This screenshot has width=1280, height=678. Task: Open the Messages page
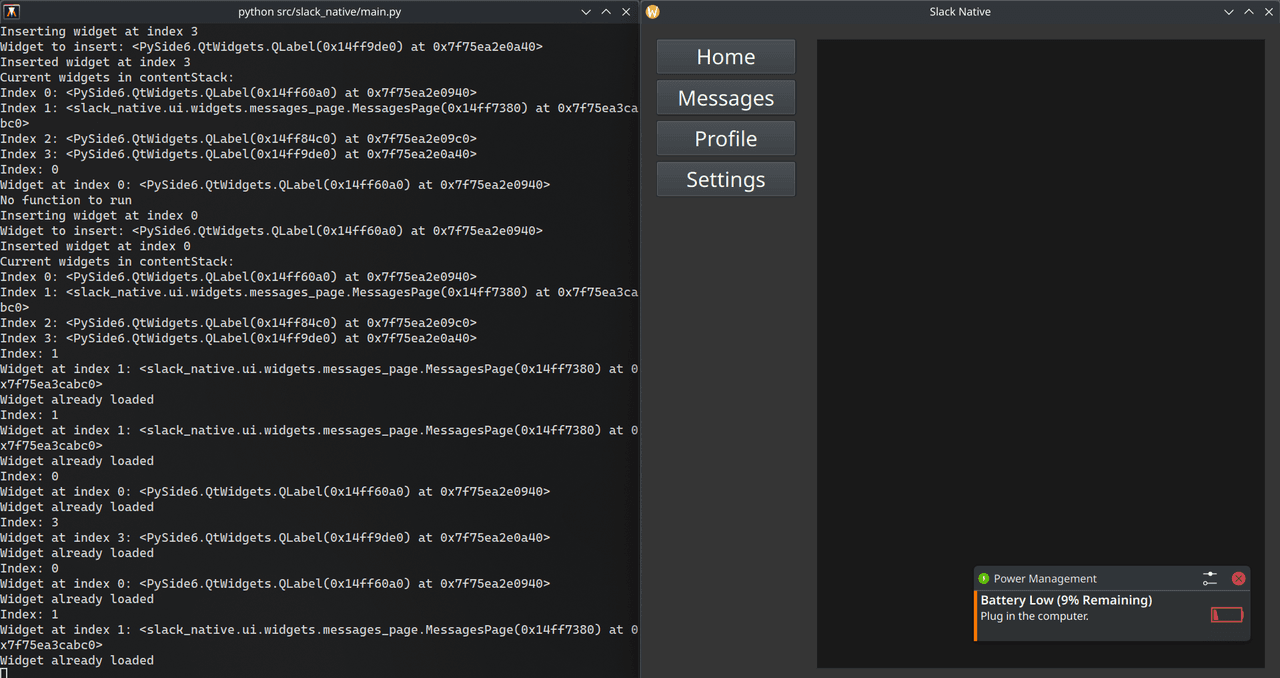(x=725, y=98)
